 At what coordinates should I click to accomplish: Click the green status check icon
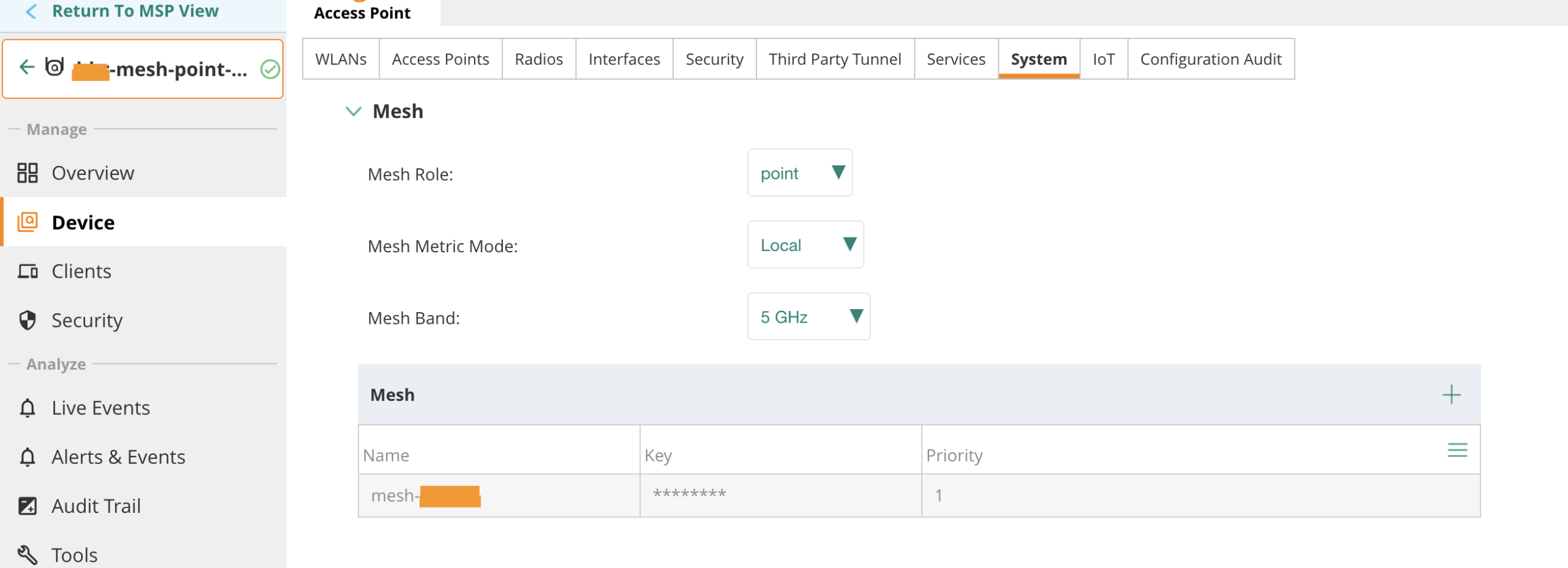point(270,69)
